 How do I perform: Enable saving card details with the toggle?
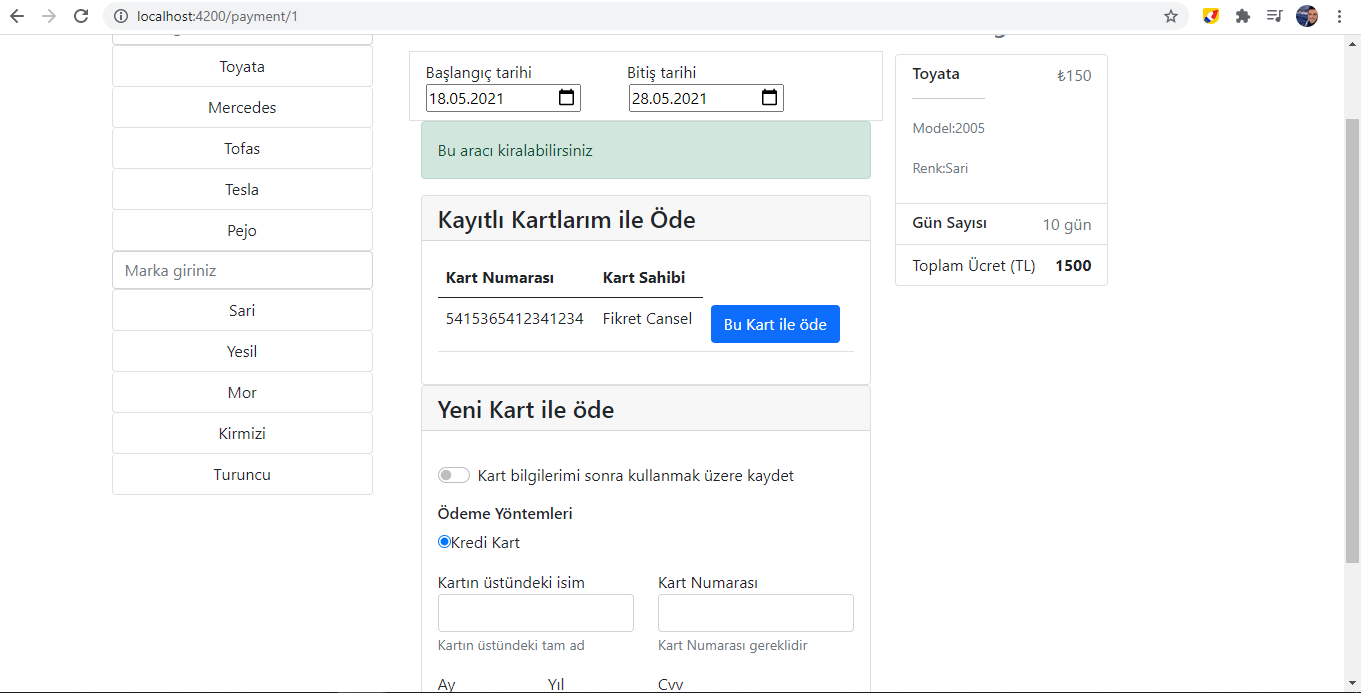click(x=453, y=474)
